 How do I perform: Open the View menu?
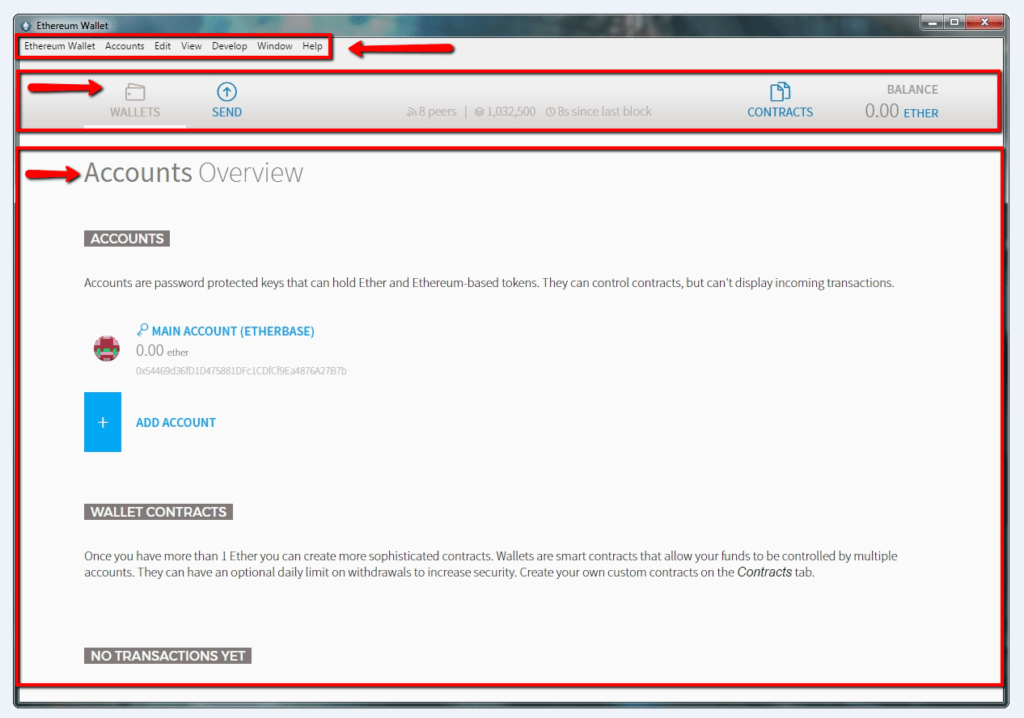(191, 46)
